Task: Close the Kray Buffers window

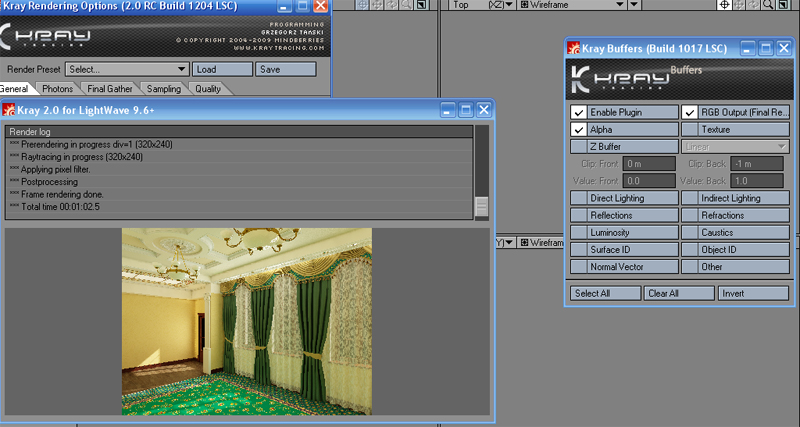Action: pyautogui.click(x=783, y=48)
